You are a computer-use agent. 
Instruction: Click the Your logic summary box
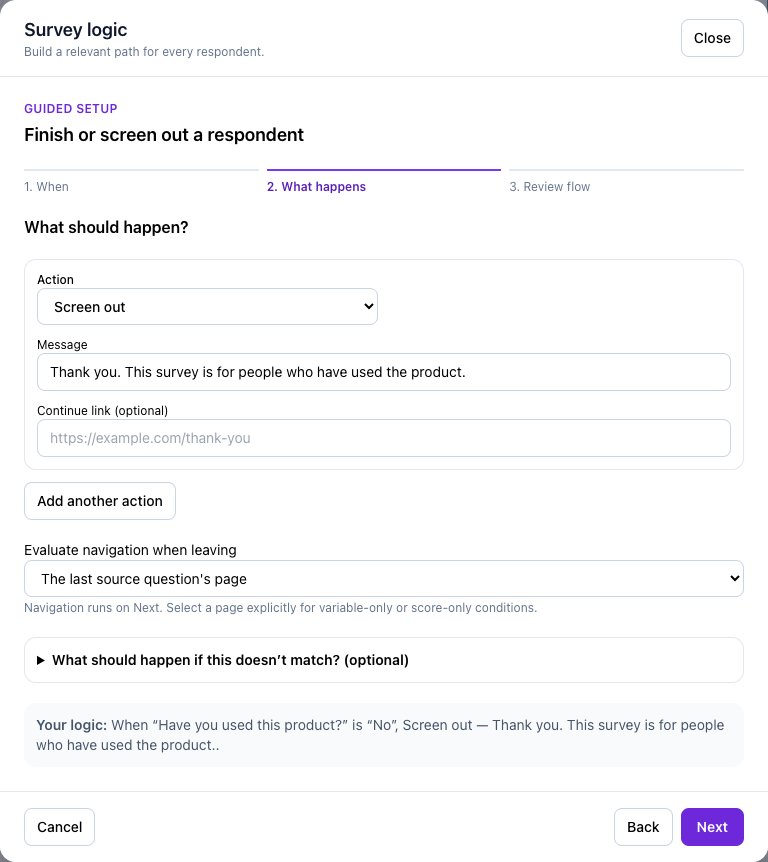[x=384, y=735]
